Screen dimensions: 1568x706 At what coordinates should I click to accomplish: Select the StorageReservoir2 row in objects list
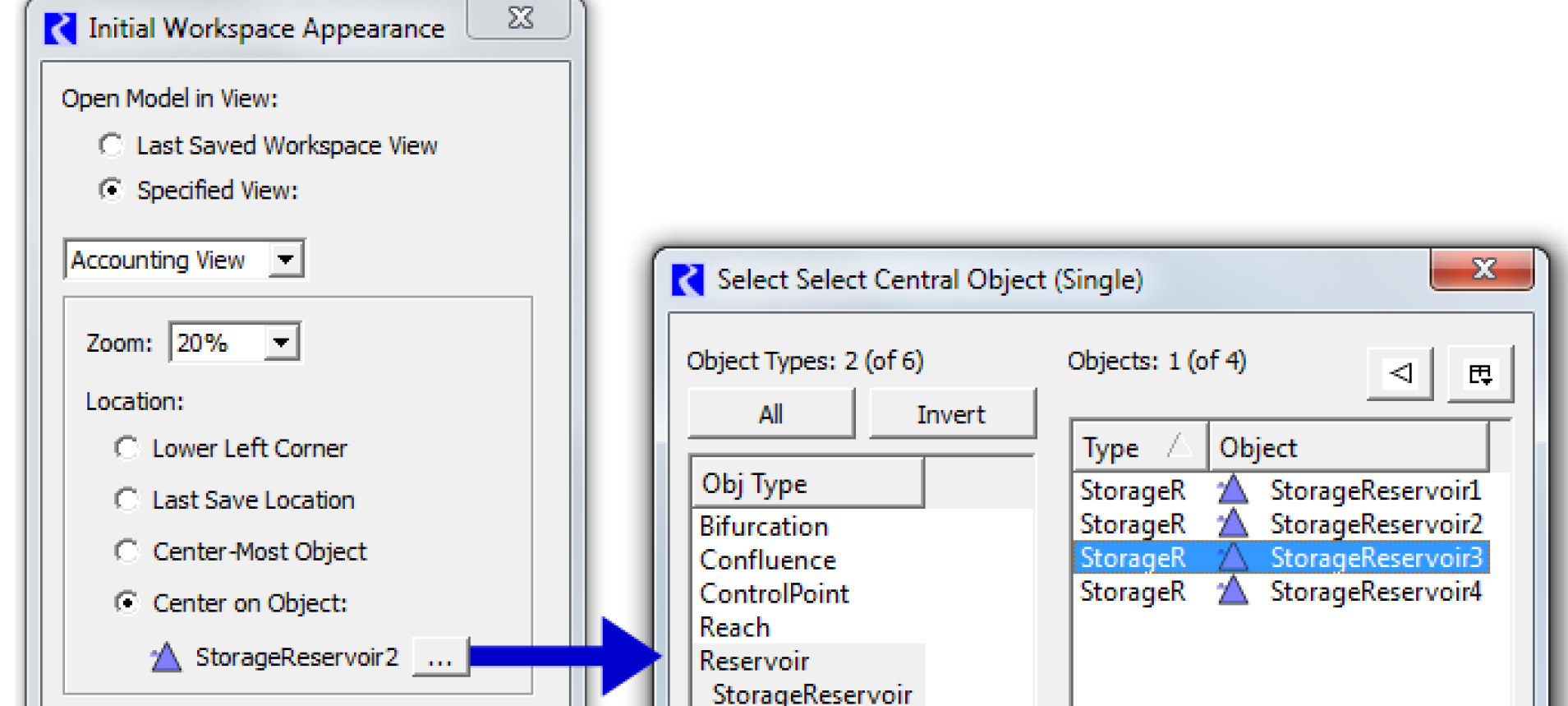[1375, 524]
